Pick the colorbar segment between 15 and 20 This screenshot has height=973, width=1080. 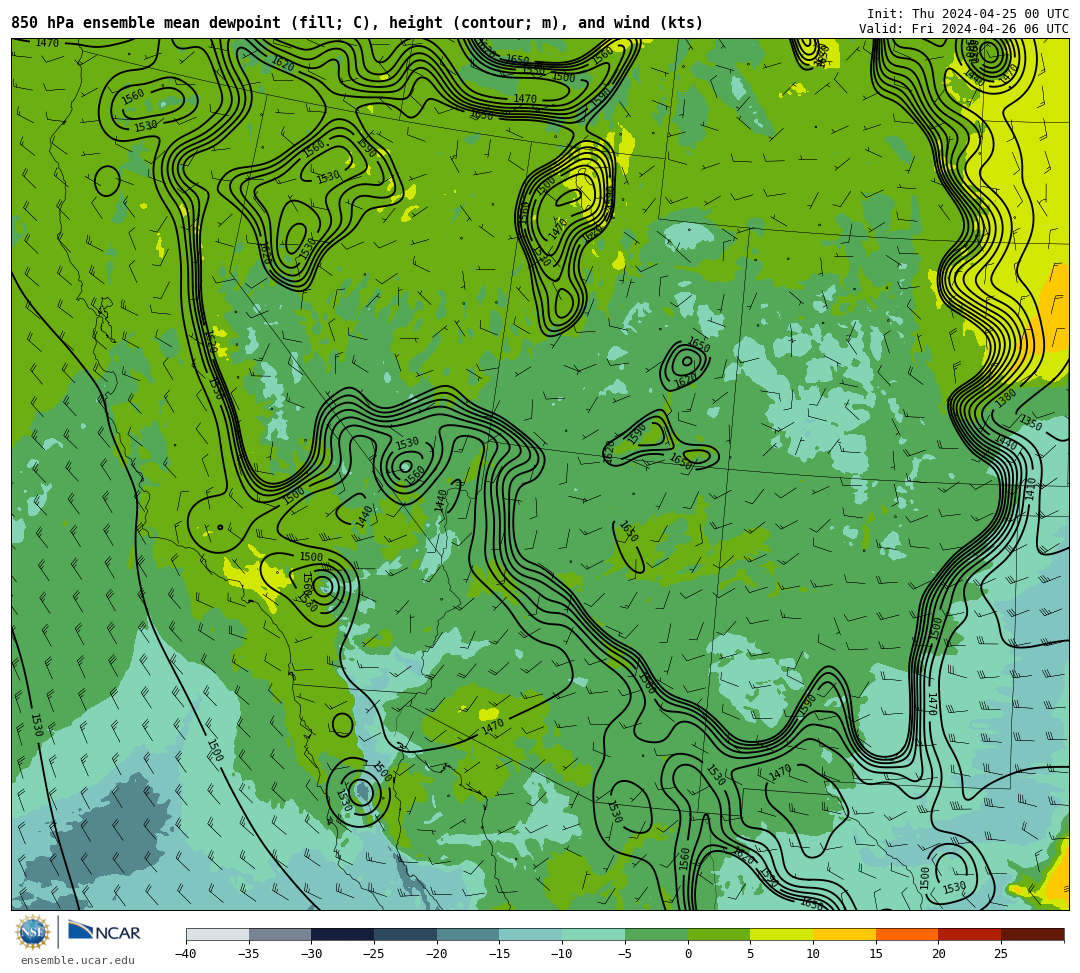click(x=907, y=934)
